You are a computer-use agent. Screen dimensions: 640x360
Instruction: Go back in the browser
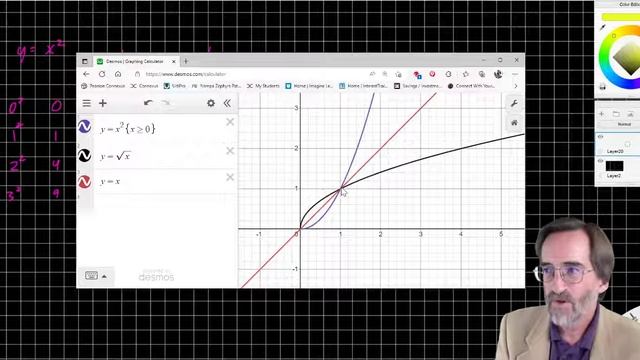click(x=86, y=74)
